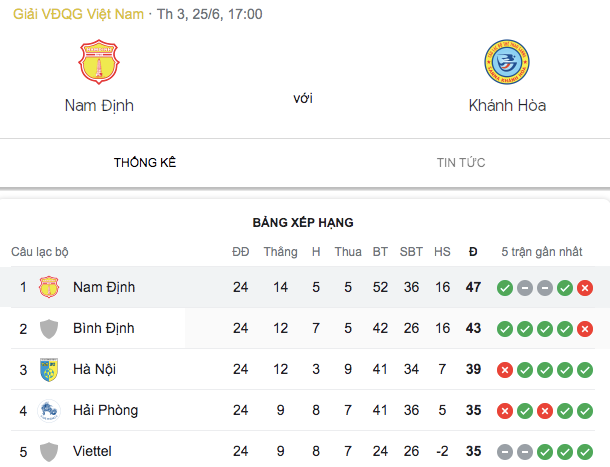Click the Nam Định club crest in the match header
Viewport: 610px width, 467px height.
coord(99,62)
